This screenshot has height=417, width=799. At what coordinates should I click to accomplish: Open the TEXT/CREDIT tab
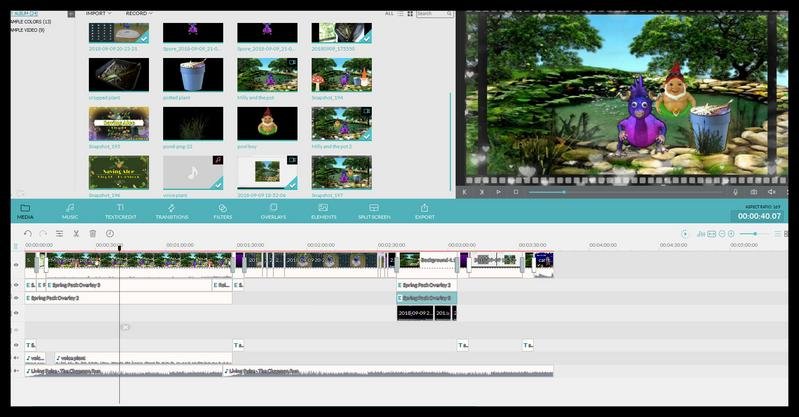tap(121, 211)
